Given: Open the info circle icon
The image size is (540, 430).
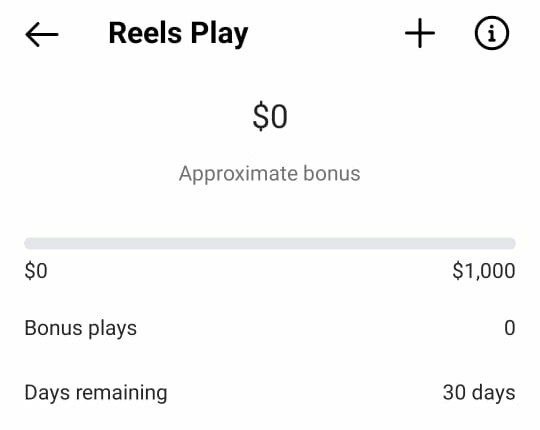Looking at the screenshot, I should pos(491,33).
